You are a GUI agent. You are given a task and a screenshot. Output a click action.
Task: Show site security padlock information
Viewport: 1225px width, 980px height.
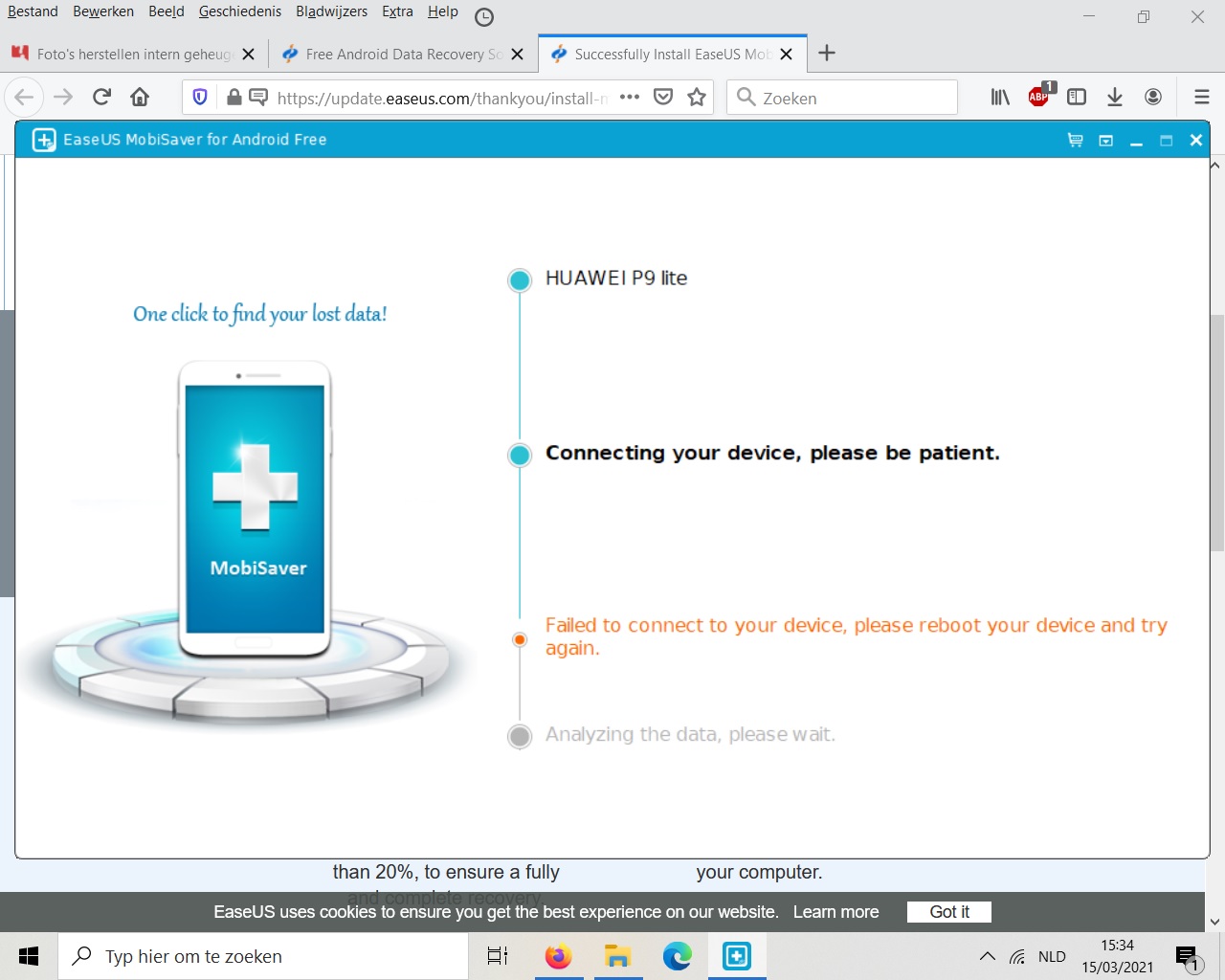pyautogui.click(x=234, y=97)
